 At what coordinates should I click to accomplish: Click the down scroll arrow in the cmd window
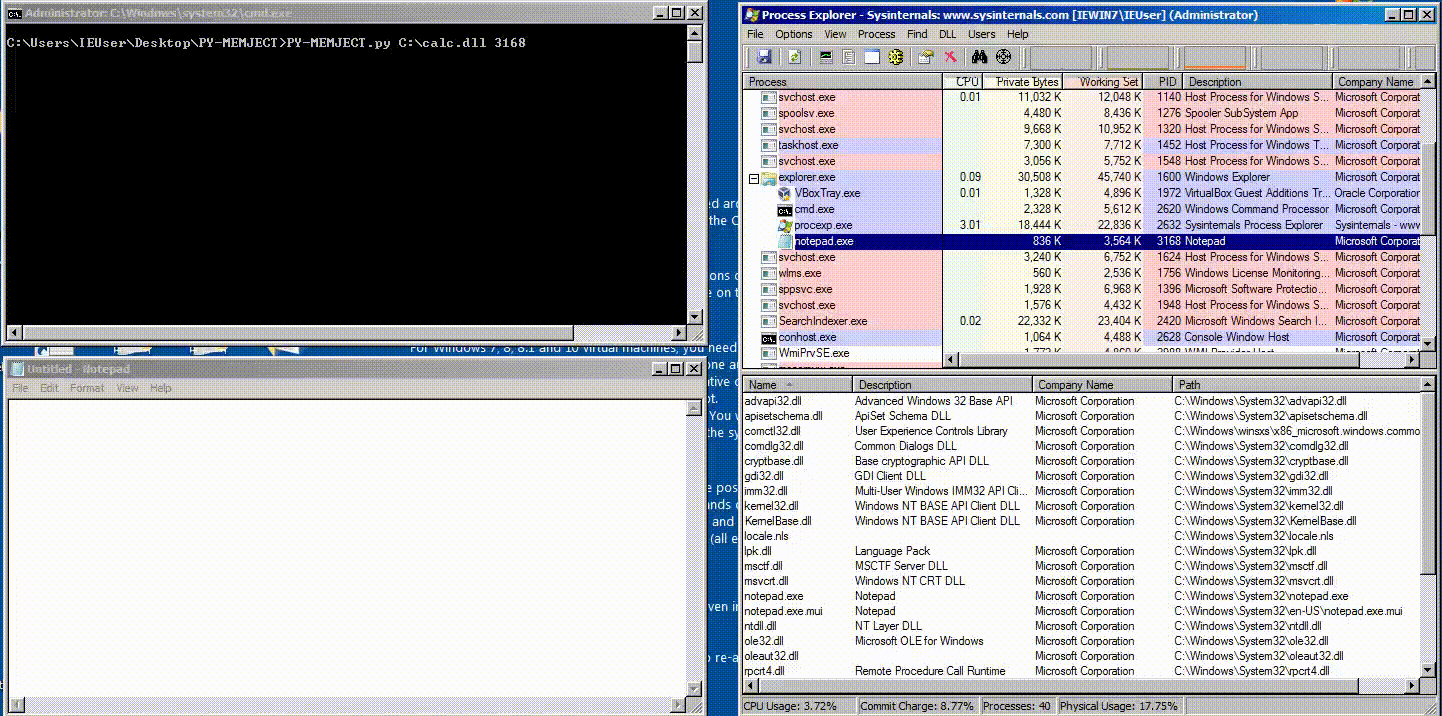point(695,317)
